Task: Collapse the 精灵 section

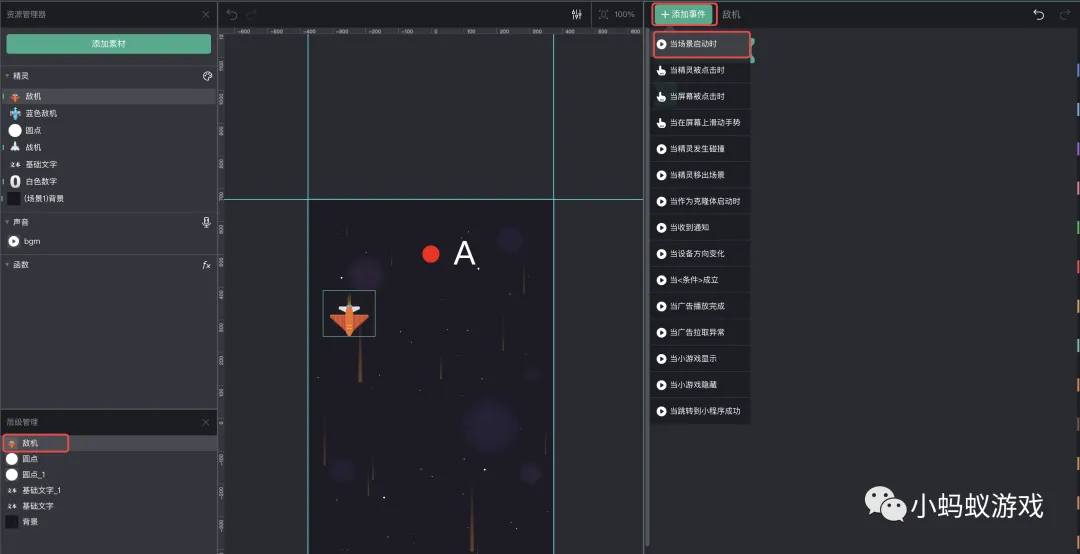Action: [x=7, y=76]
